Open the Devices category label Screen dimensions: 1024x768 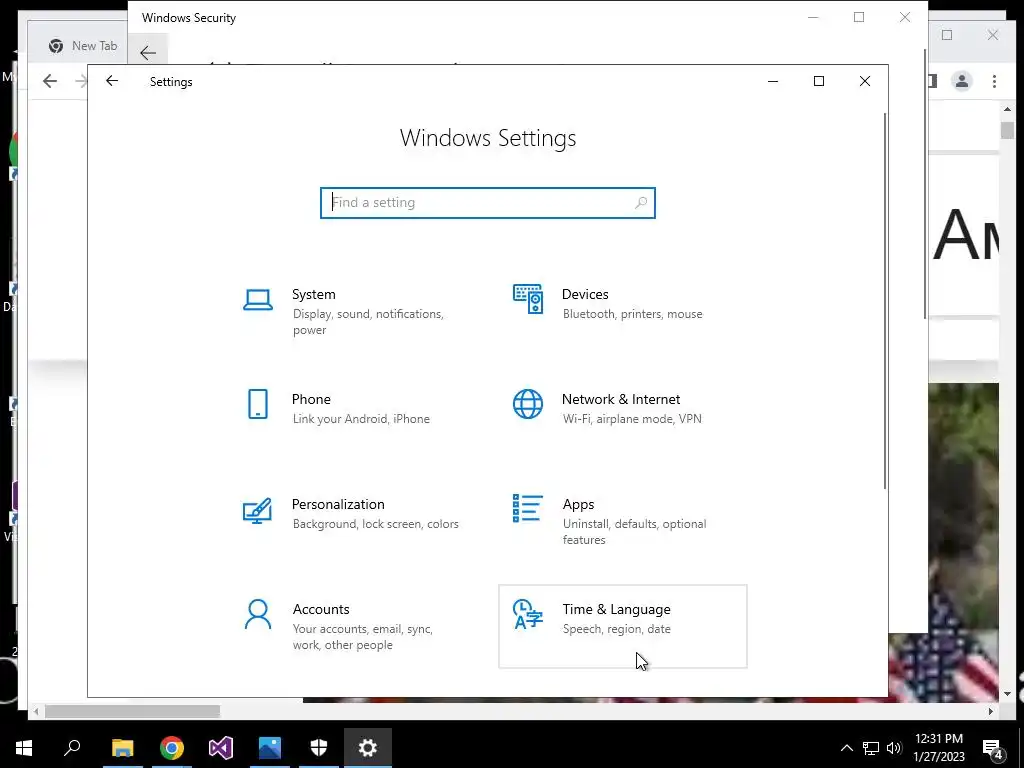click(585, 295)
